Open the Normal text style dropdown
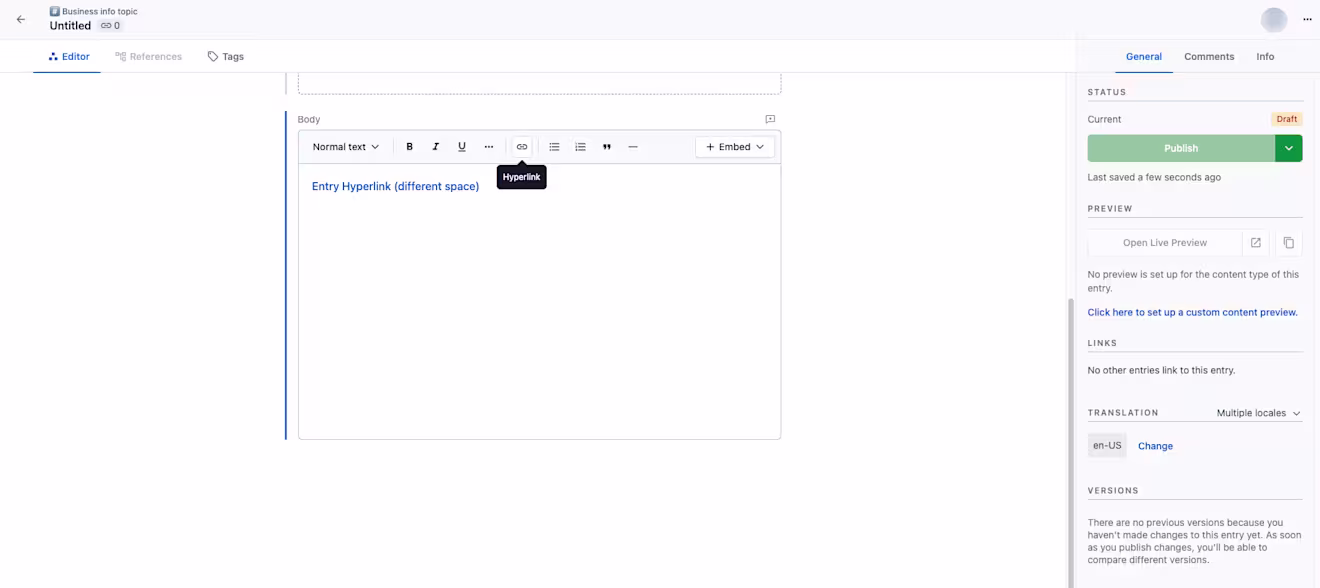Viewport: 1320px width, 588px height. pos(346,147)
